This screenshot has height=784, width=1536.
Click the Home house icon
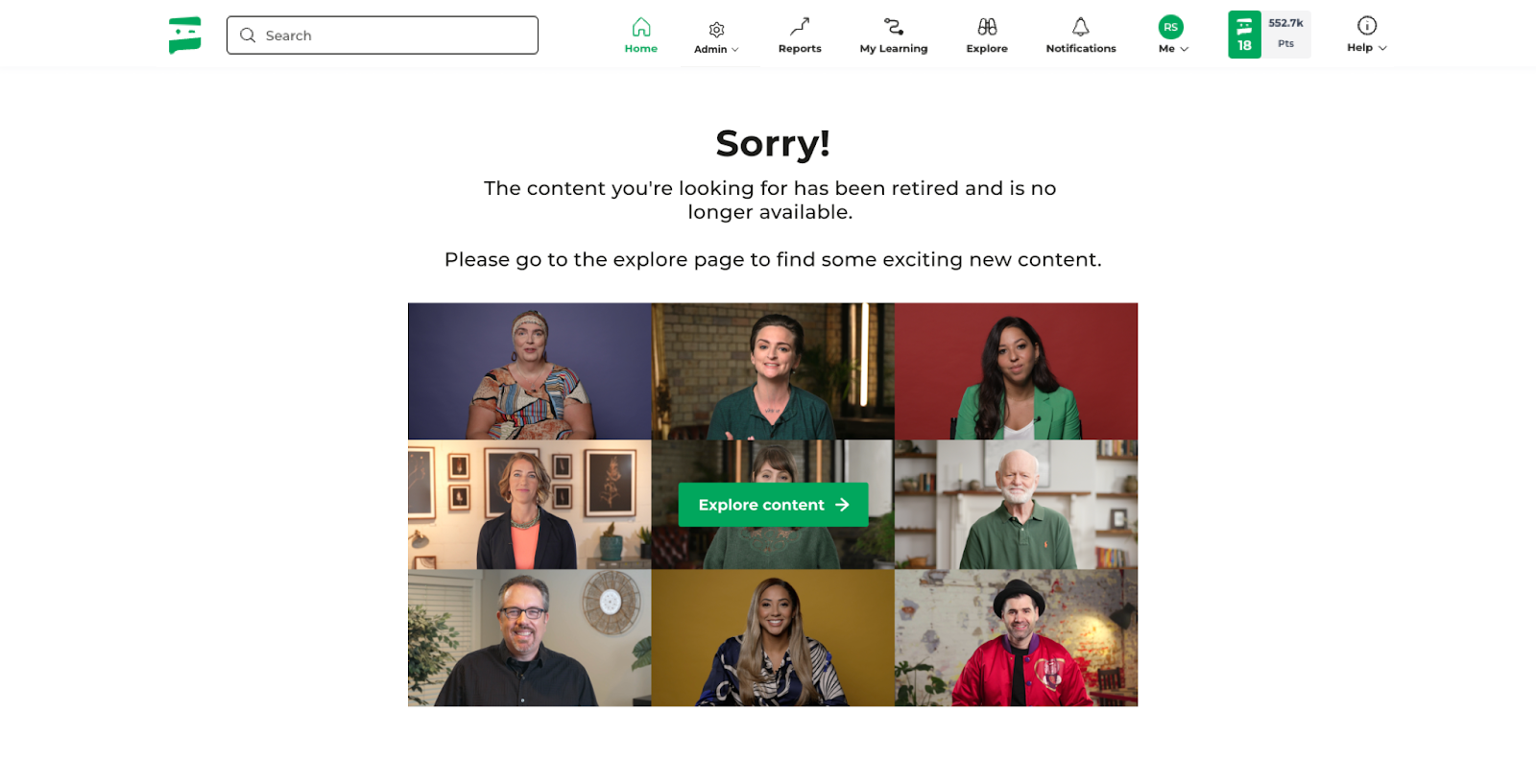tap(641, 27)
